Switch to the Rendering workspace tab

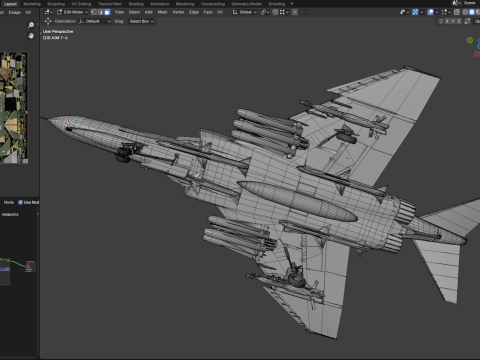[185, 4]
